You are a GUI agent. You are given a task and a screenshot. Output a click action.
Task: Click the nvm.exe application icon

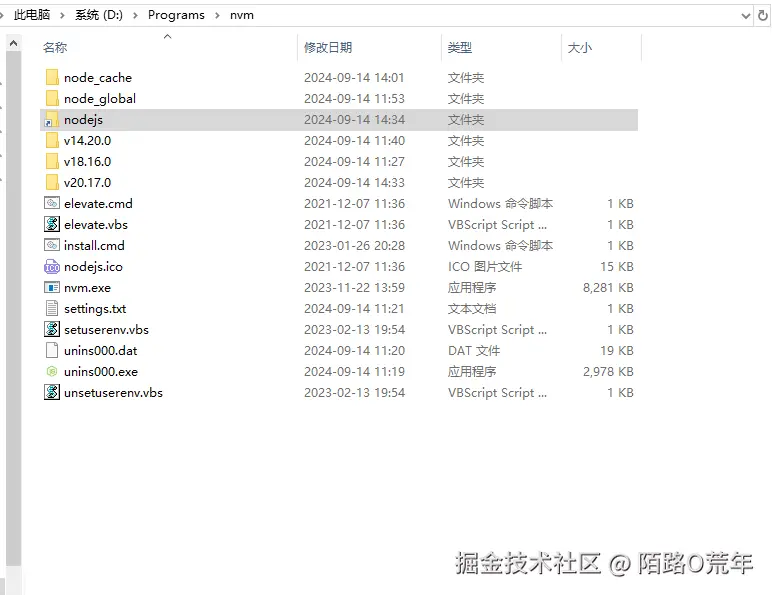tap(52, 288)
